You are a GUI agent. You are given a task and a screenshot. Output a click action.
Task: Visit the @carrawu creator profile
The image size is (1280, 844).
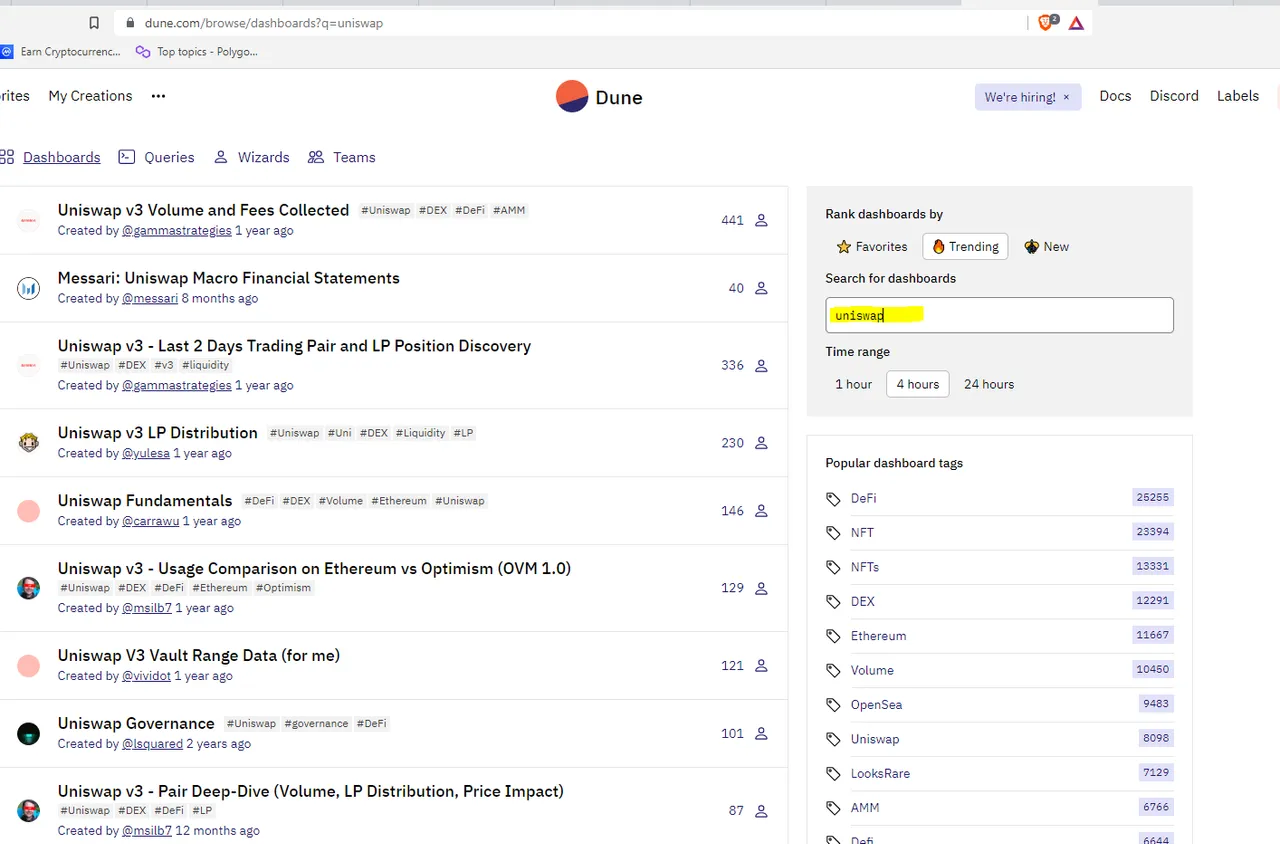(150, 522)
